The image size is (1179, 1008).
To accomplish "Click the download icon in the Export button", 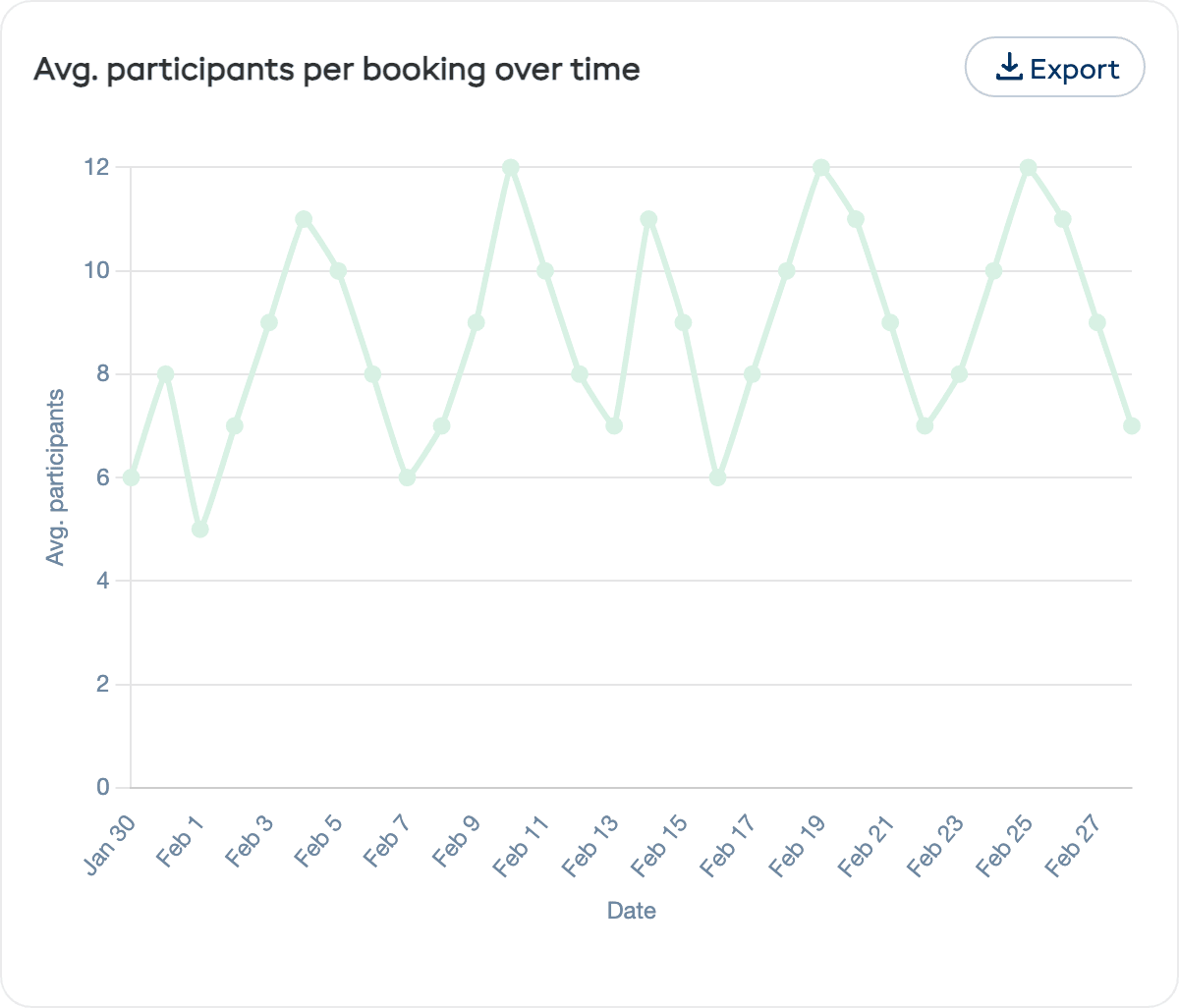I will pos(1008,67).
